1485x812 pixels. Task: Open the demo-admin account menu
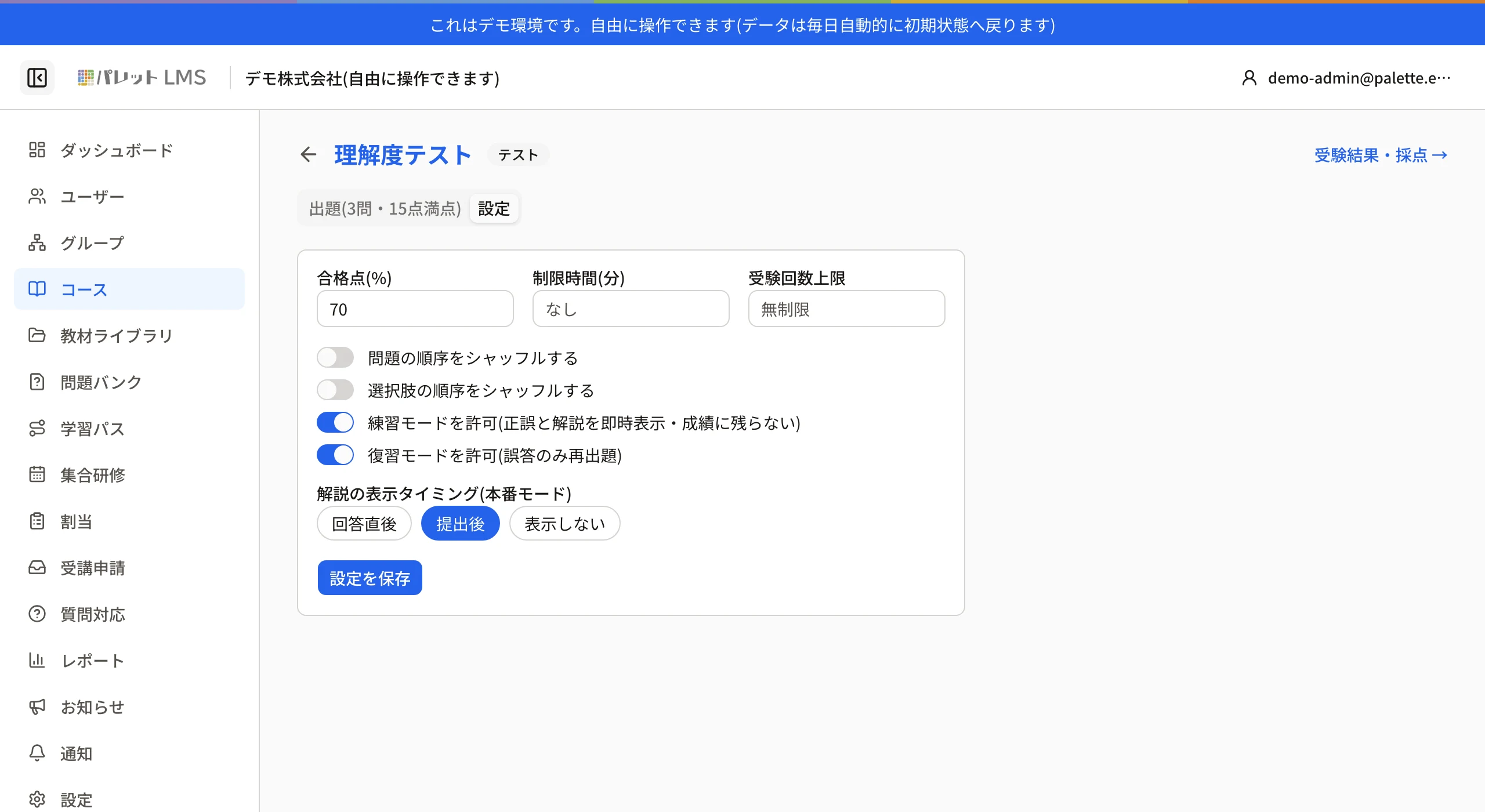[x=1346, y=78]
